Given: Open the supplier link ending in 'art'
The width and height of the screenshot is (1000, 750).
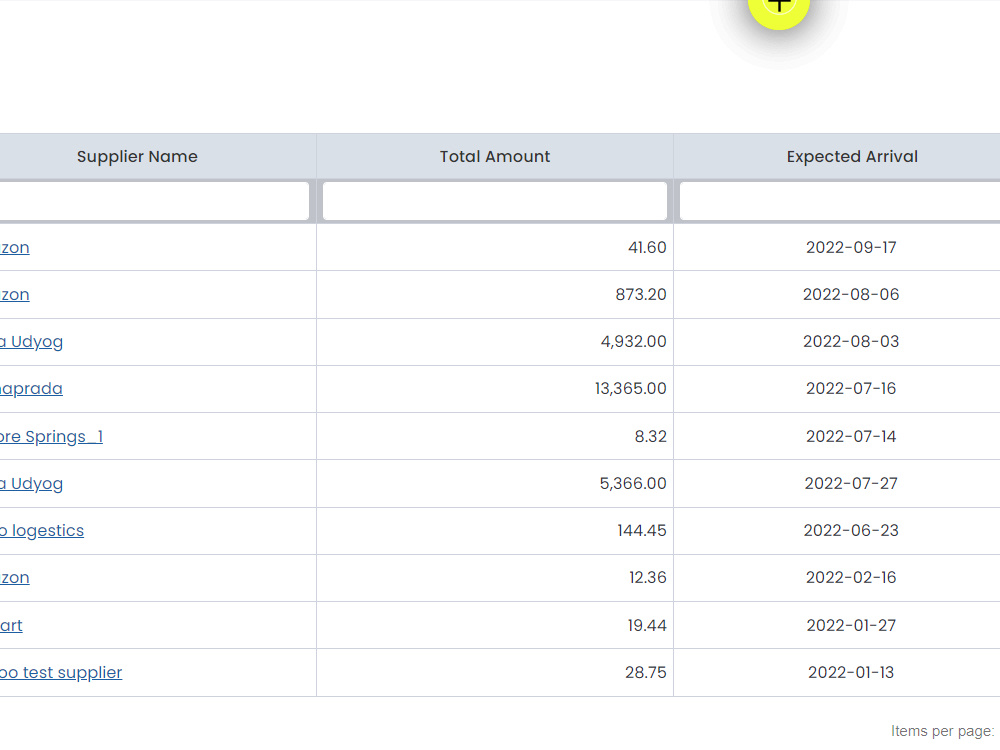Looking at the screenshot, I should click(x=11, y=626).
